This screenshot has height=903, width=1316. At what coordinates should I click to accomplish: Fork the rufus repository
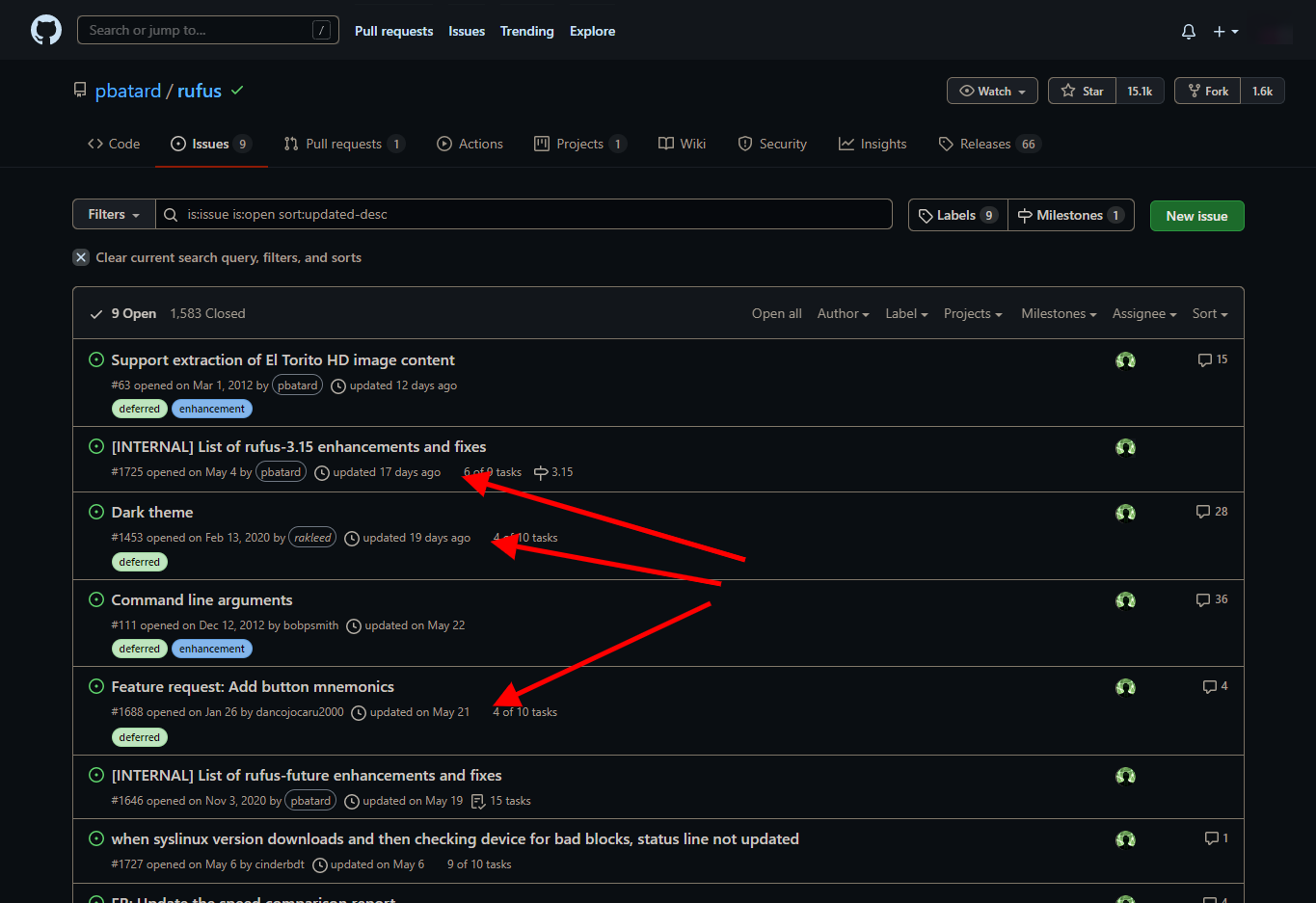tap(1207, 91)
